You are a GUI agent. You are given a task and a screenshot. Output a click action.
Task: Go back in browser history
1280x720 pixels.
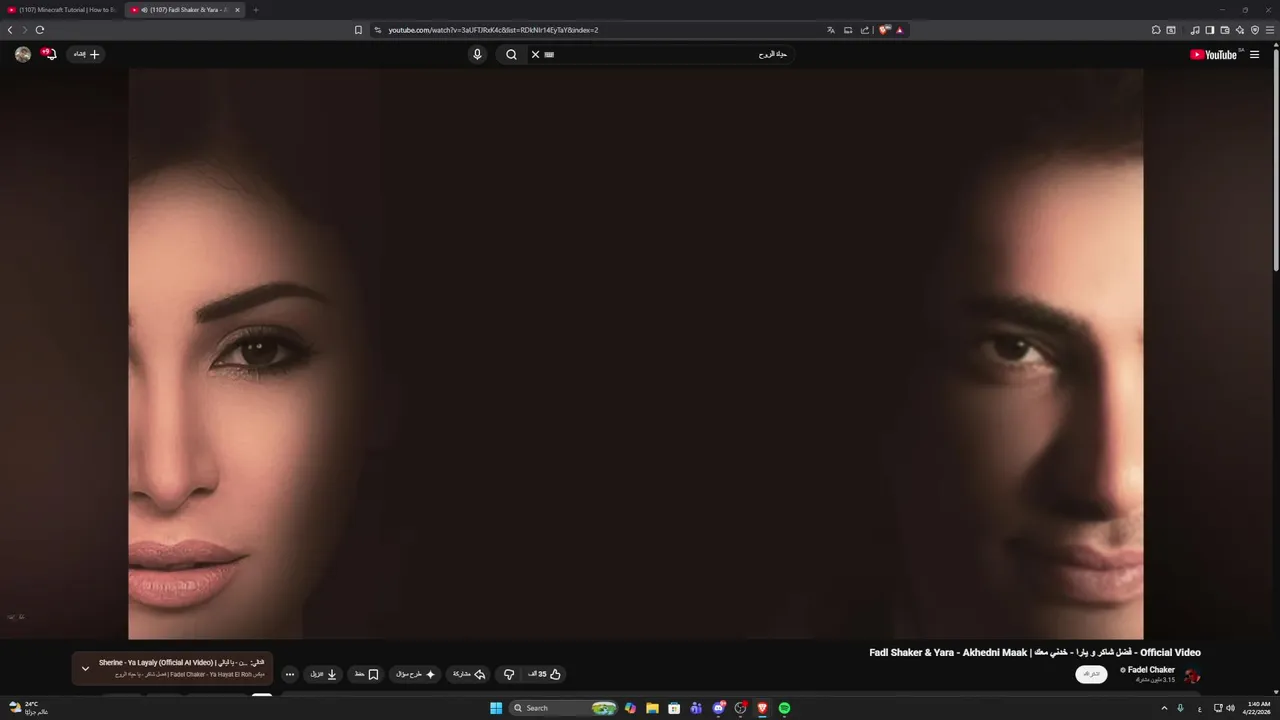[x=10, y=30]
